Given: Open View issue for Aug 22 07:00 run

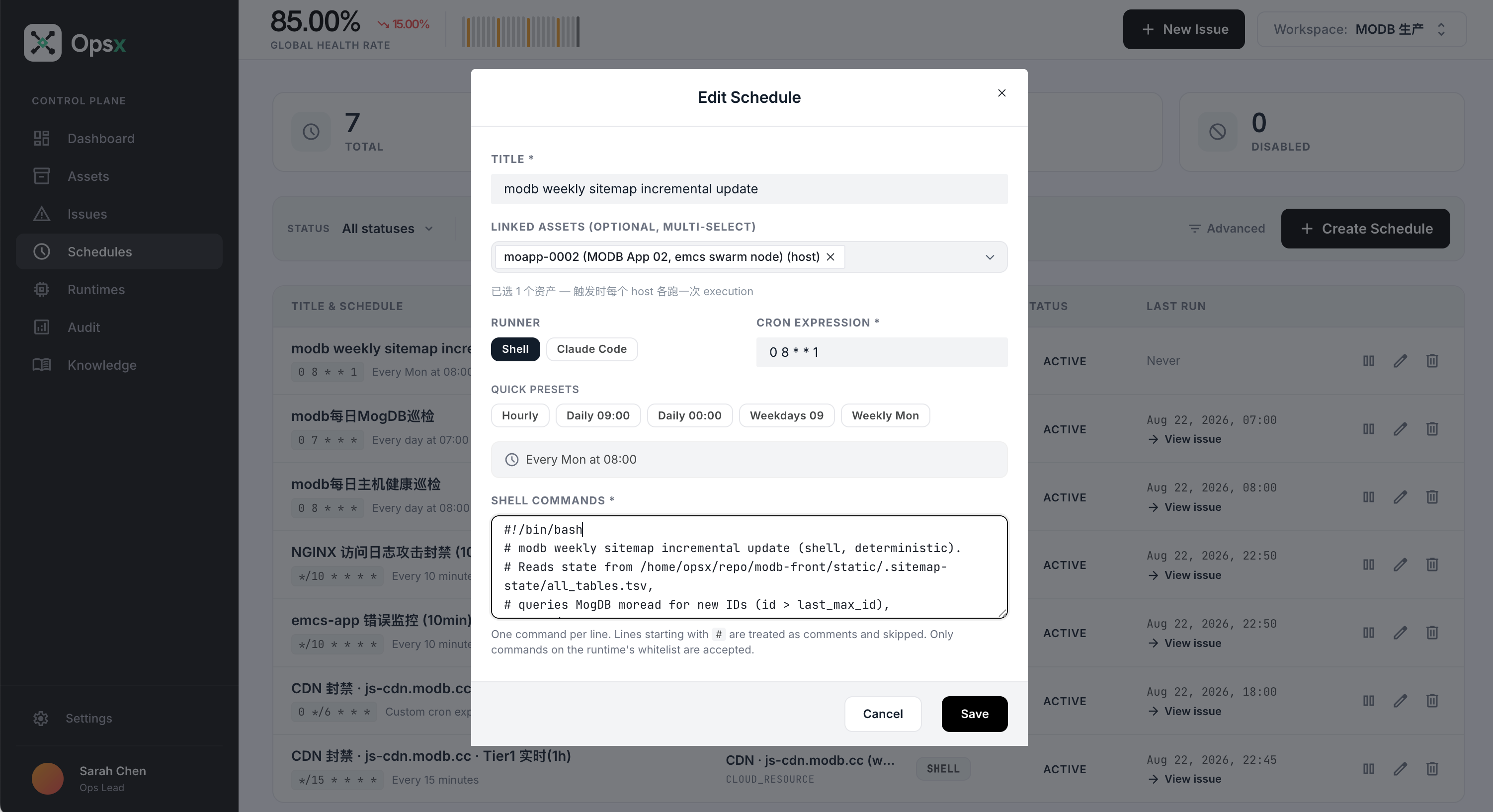Looking at the screenshot, I should tap(1185, 439).
